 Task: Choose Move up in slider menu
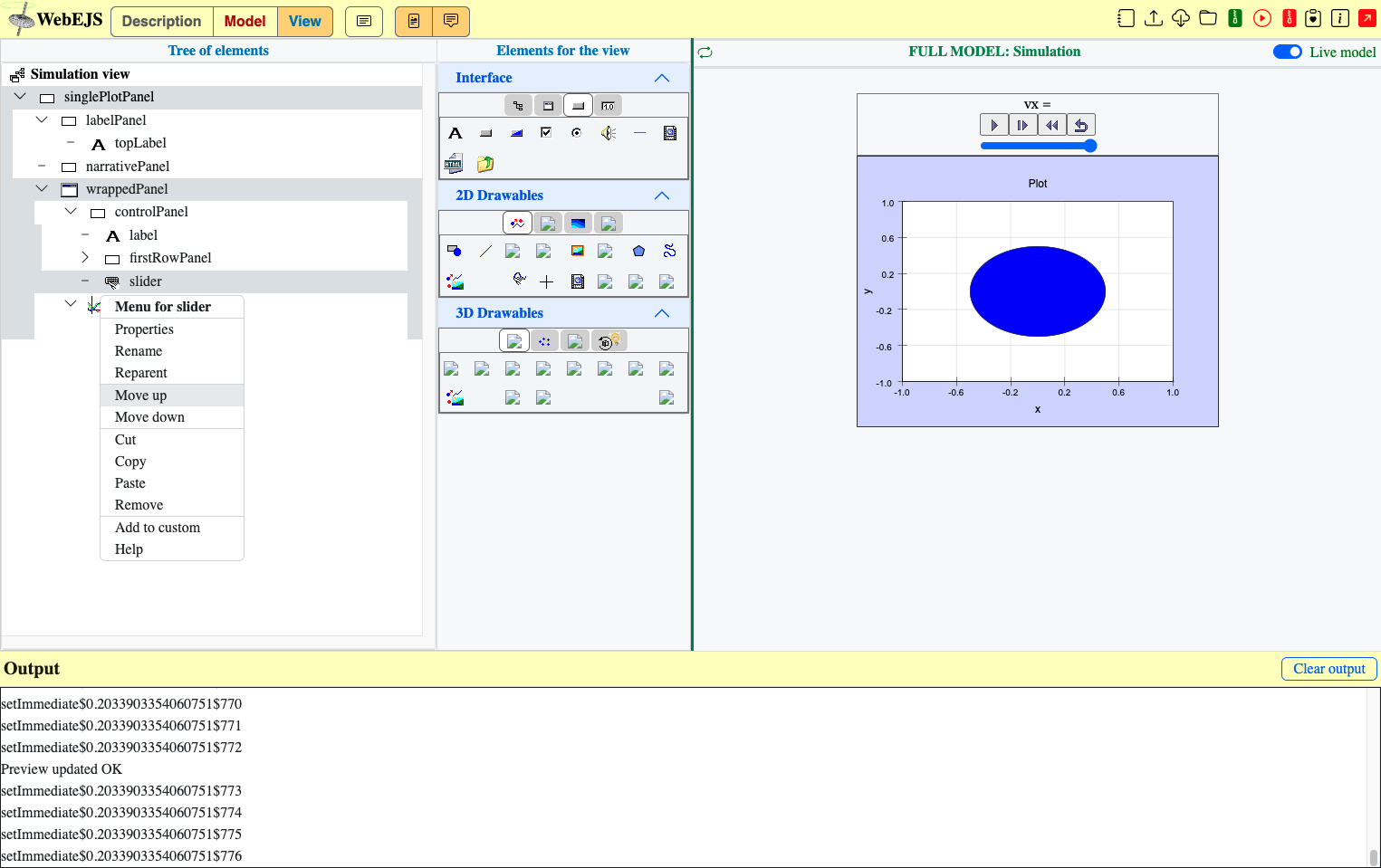(x=172, y=396)
